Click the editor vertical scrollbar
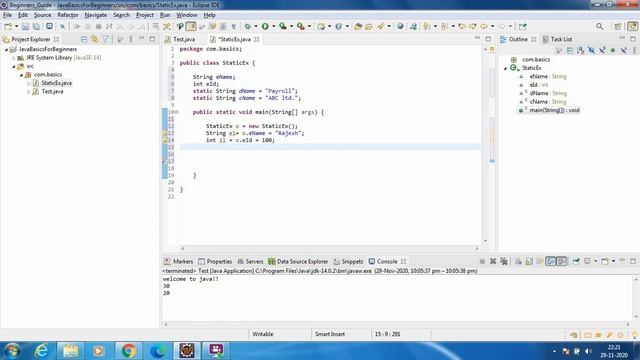 tap(485, 145)
